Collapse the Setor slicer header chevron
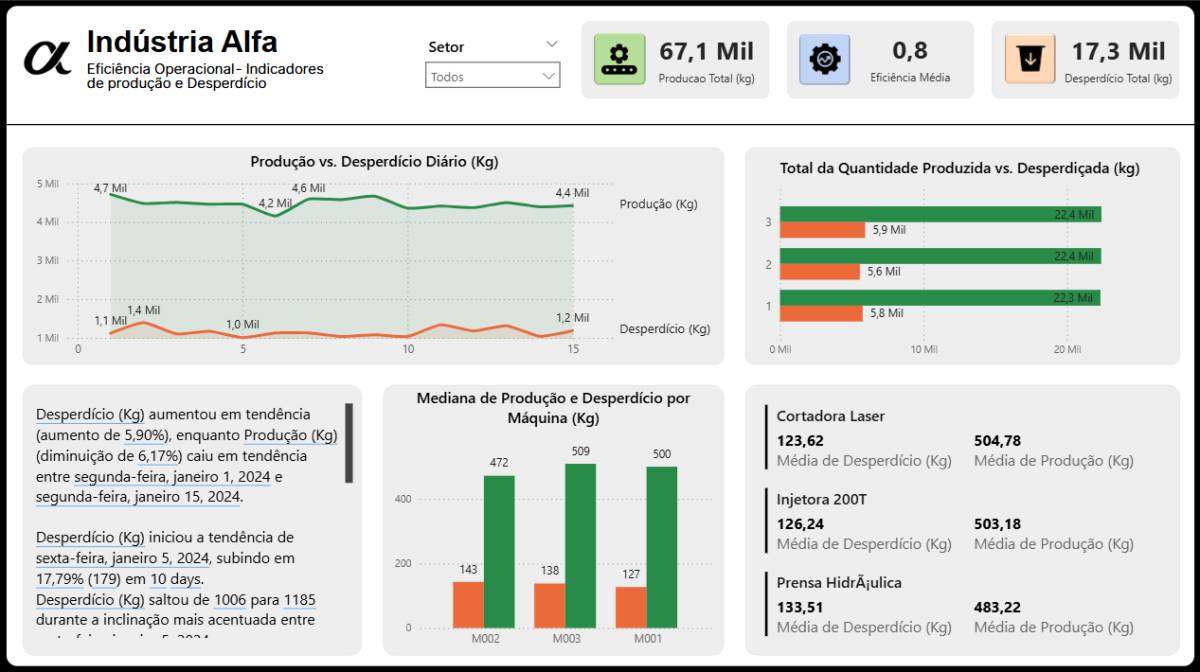The image size is (1200, 672). click(552, 45)
